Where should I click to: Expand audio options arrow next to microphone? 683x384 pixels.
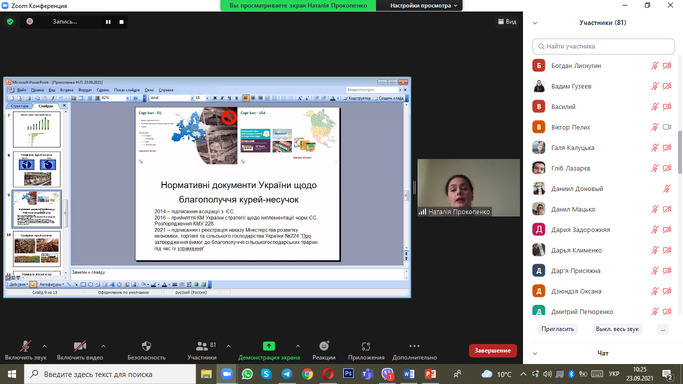point(44,347)
